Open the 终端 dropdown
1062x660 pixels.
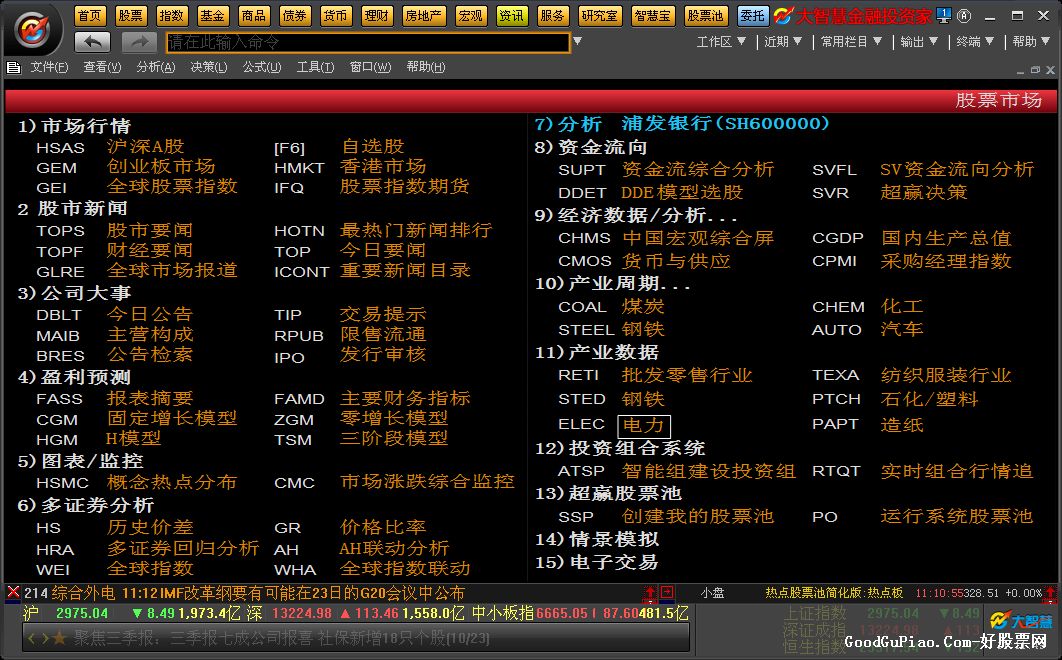[975, 42]
